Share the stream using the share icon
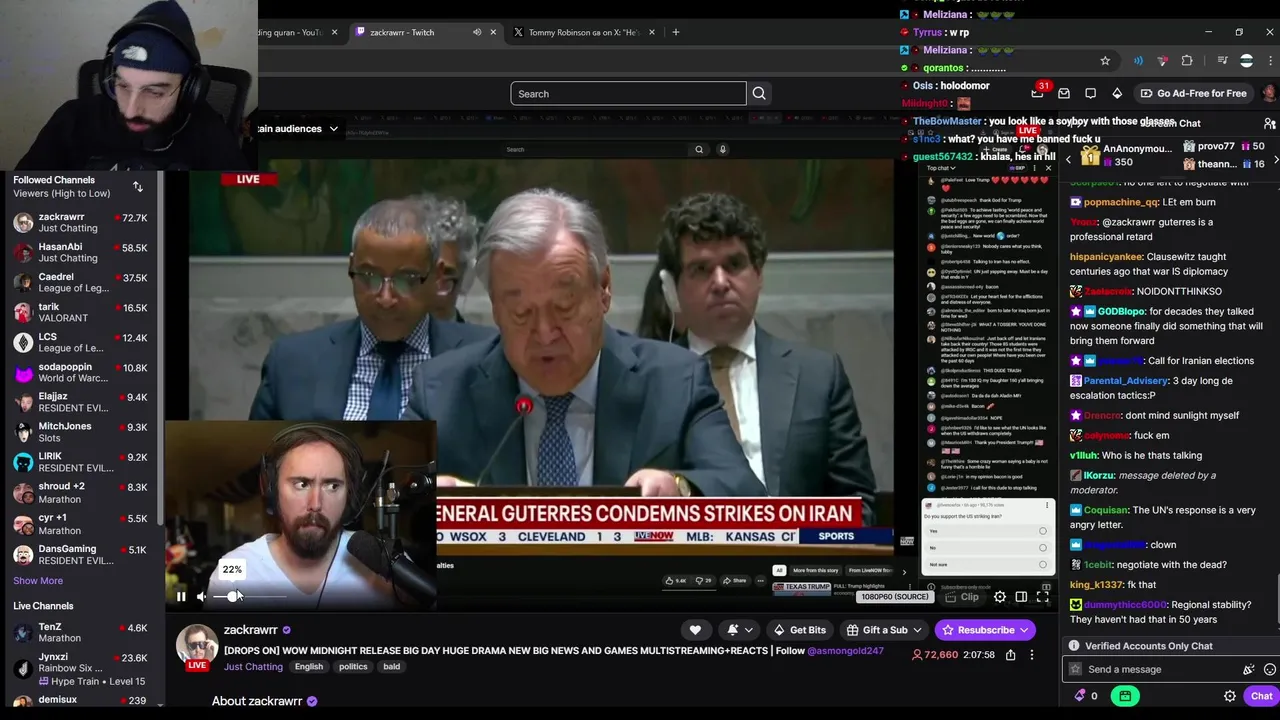 [1010, 655]
